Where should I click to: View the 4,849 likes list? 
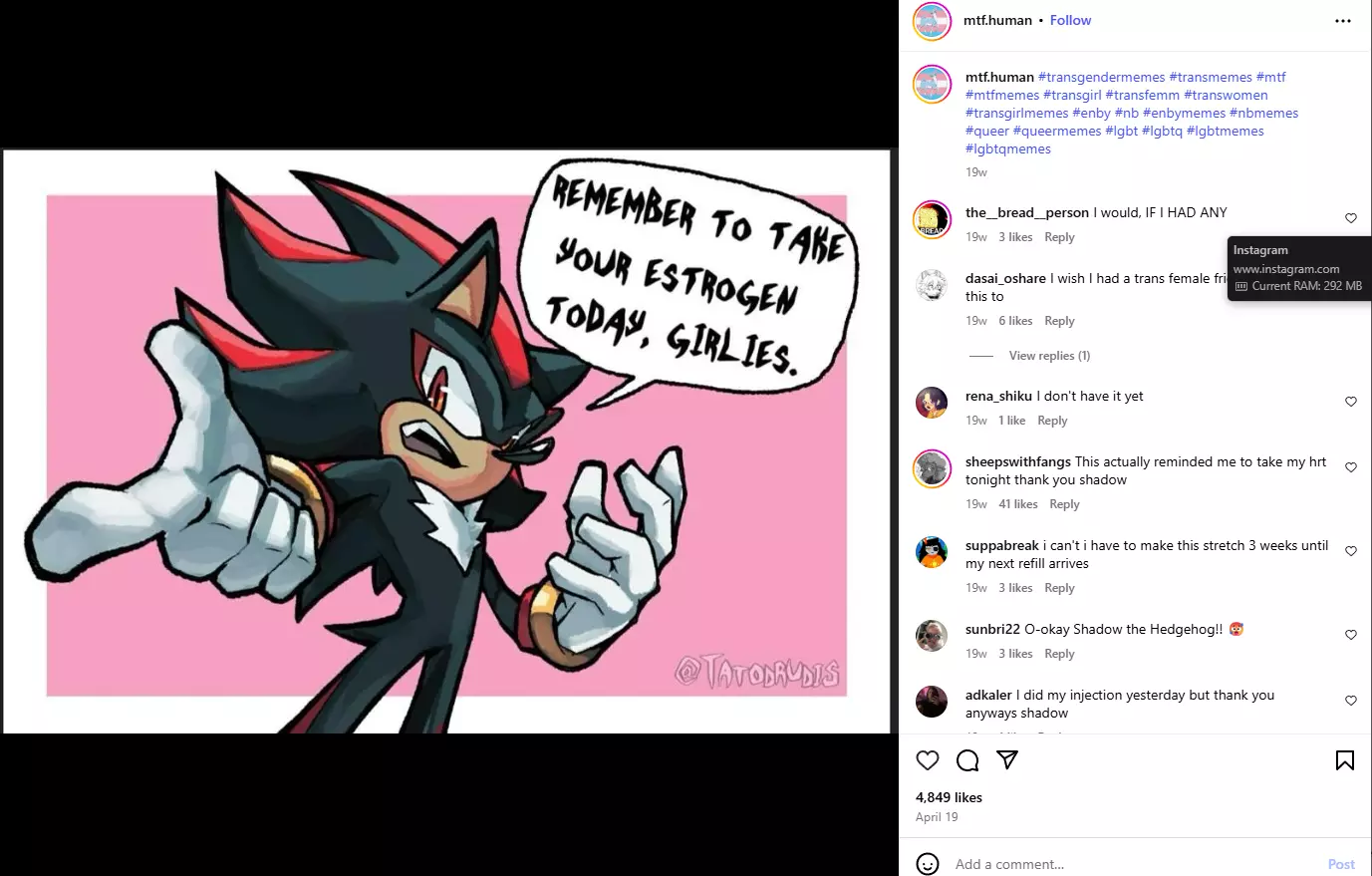tap(949, 797)
